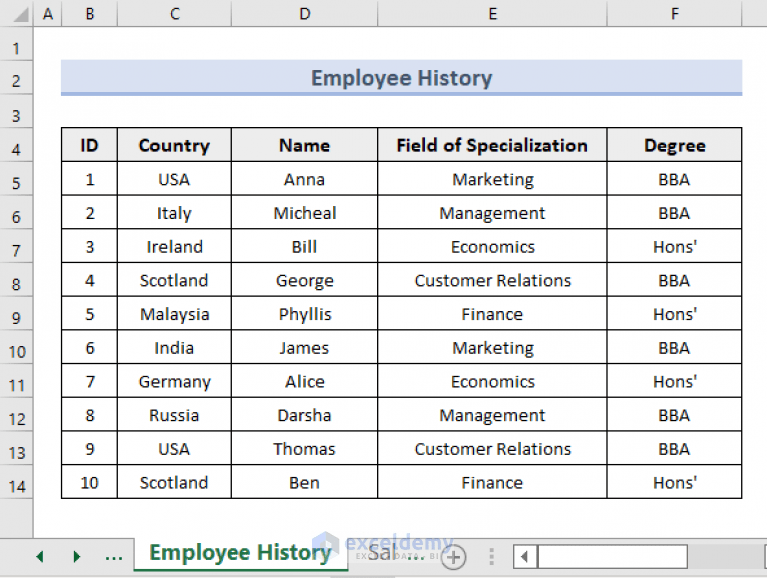
Task: Click horizontal scrollbar left arrow
Action: pyautogui.click(x=525, y=557)
